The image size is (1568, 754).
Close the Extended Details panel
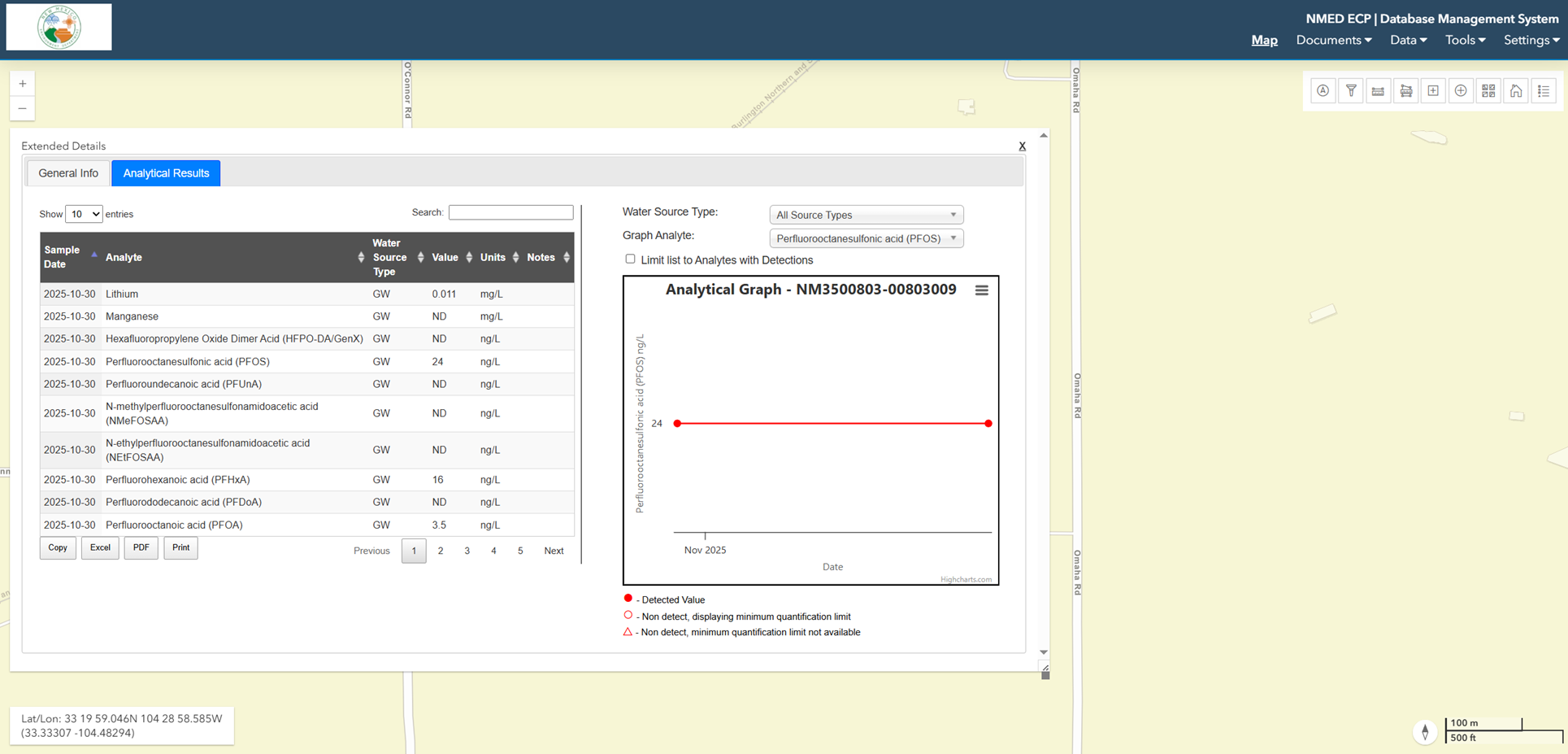(x=1022, y=146)
